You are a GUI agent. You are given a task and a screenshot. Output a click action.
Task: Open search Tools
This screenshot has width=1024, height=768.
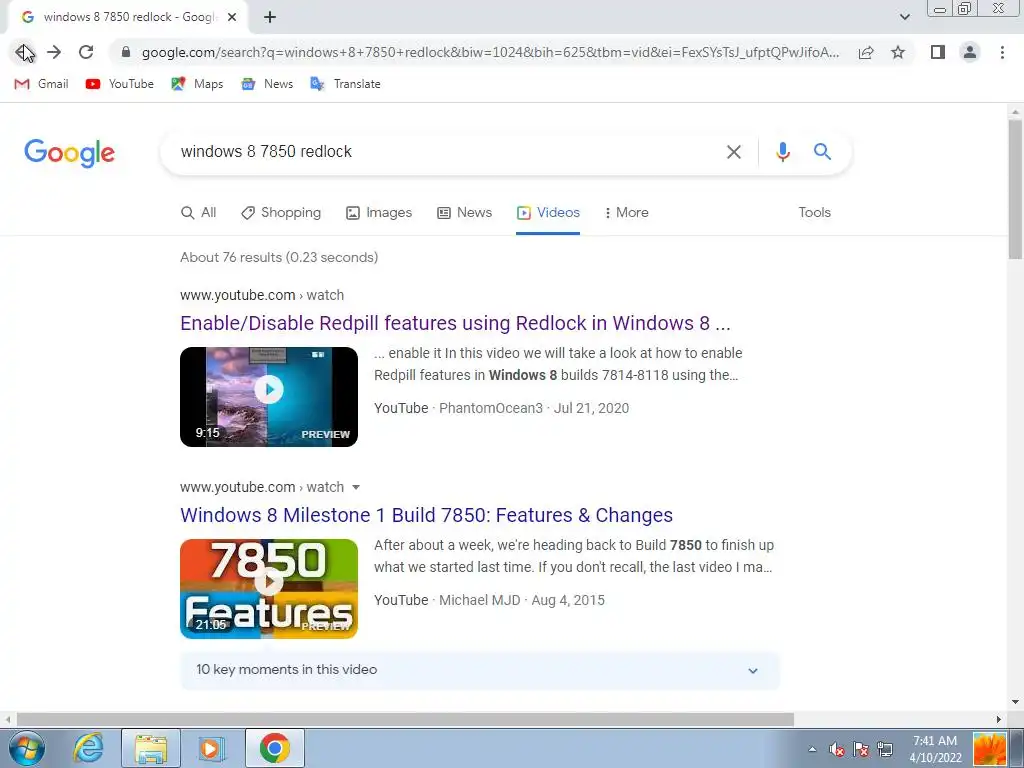tap(814, 213)
